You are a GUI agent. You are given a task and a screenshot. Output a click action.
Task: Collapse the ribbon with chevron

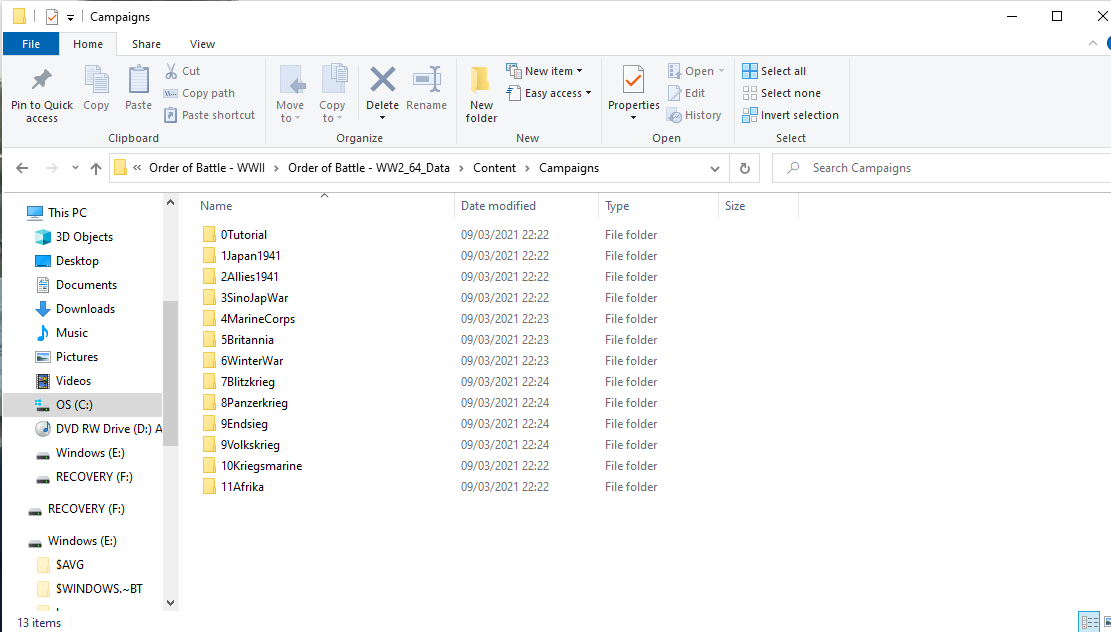[1093, 44]
